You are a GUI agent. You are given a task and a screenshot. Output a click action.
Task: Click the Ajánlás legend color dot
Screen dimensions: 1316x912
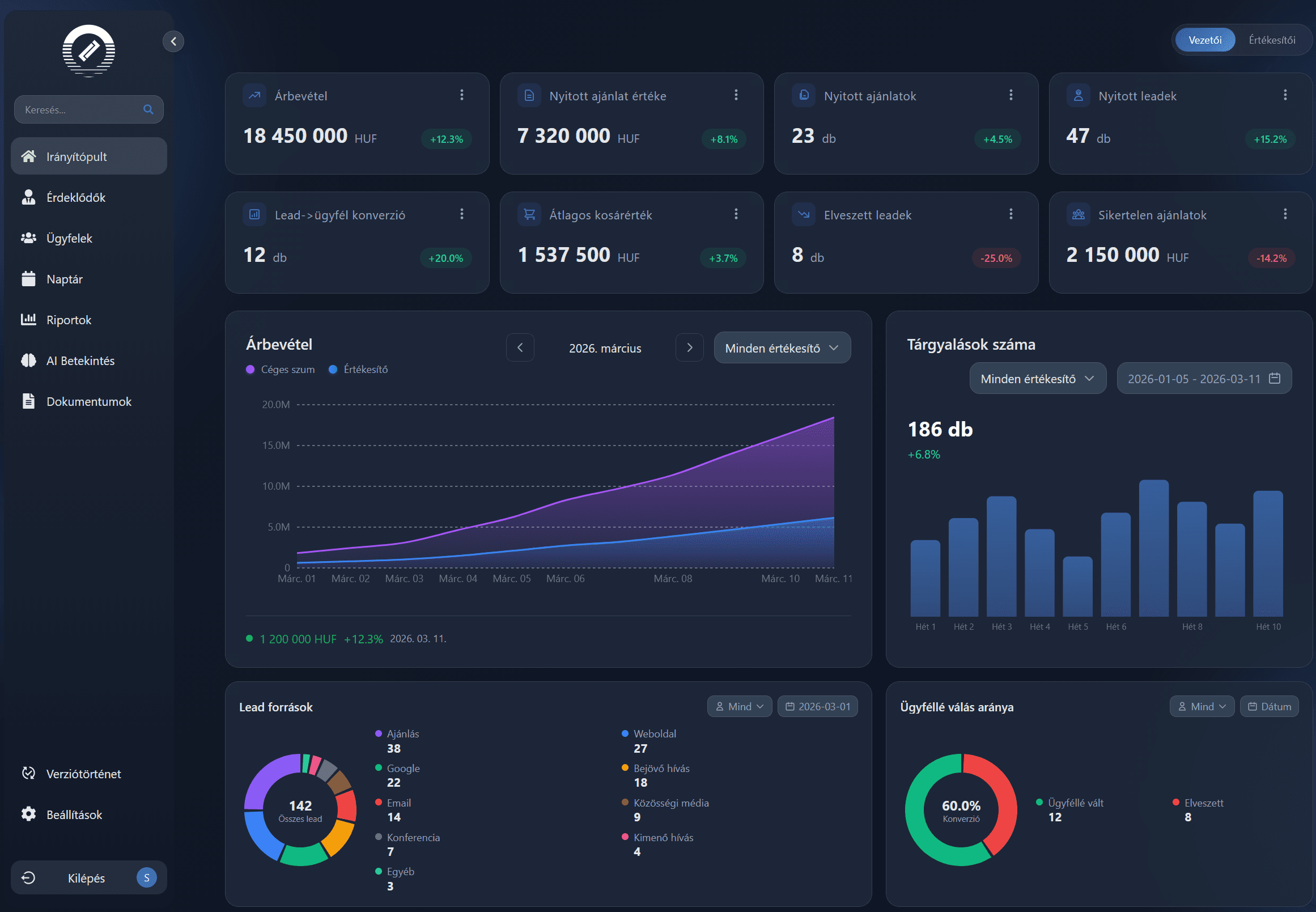pyautogui.click(x=378, y=733)
